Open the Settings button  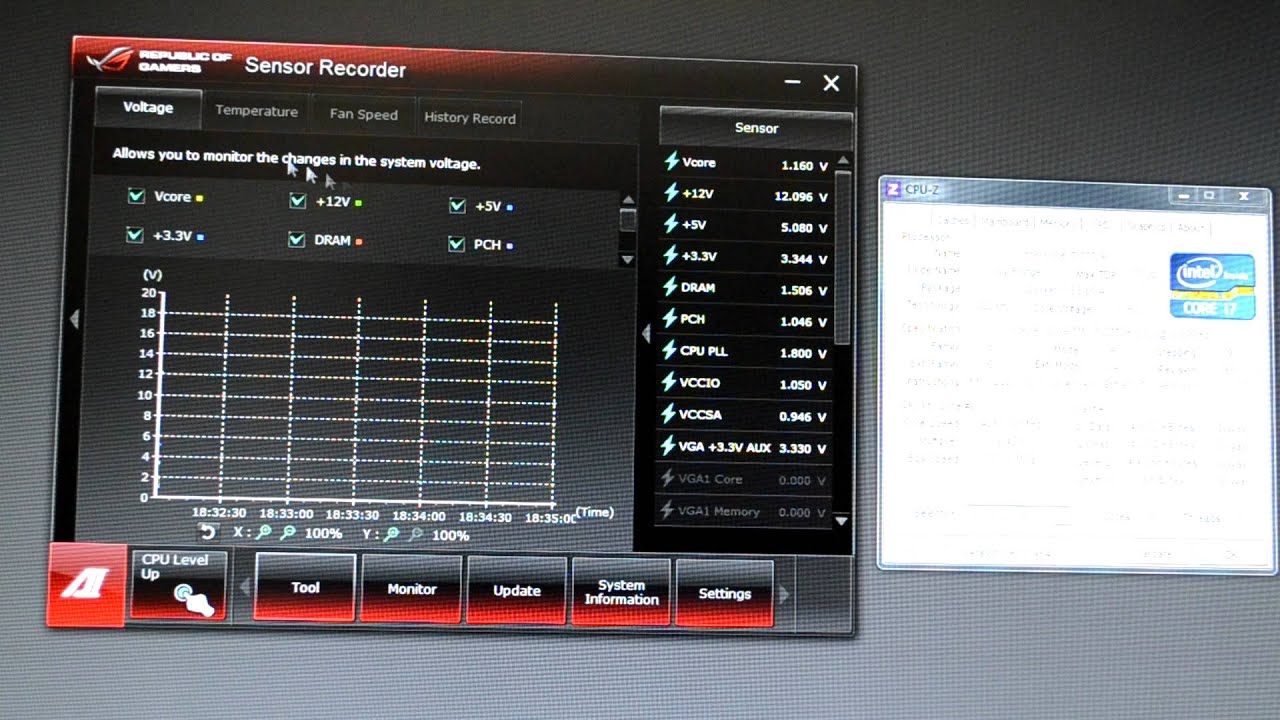tap(725, 593)
